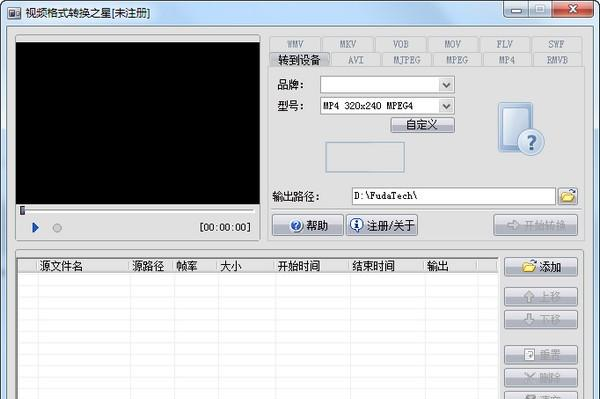Click the preview seek slider handle
Screen dimensions: 600x399
point(22,210)
